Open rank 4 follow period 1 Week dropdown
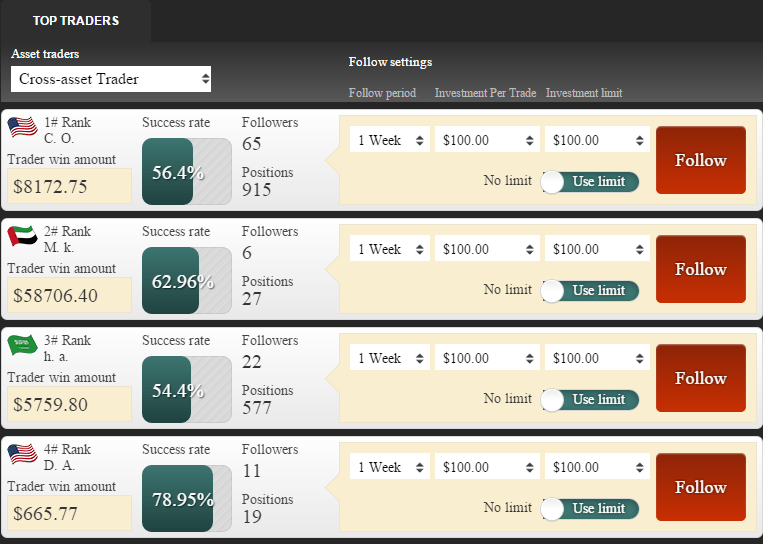Image resolution: width=763 pixels, height=544 pixels. [x=389, y=467]
